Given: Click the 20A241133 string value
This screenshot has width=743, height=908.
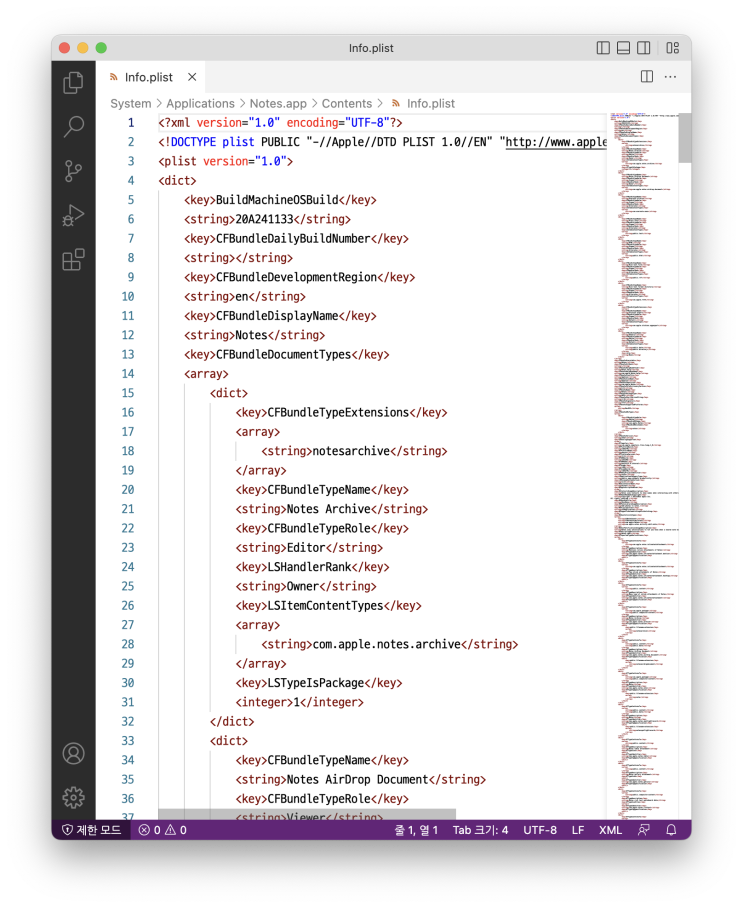Looking at the screenshot, I should point(264,219).
